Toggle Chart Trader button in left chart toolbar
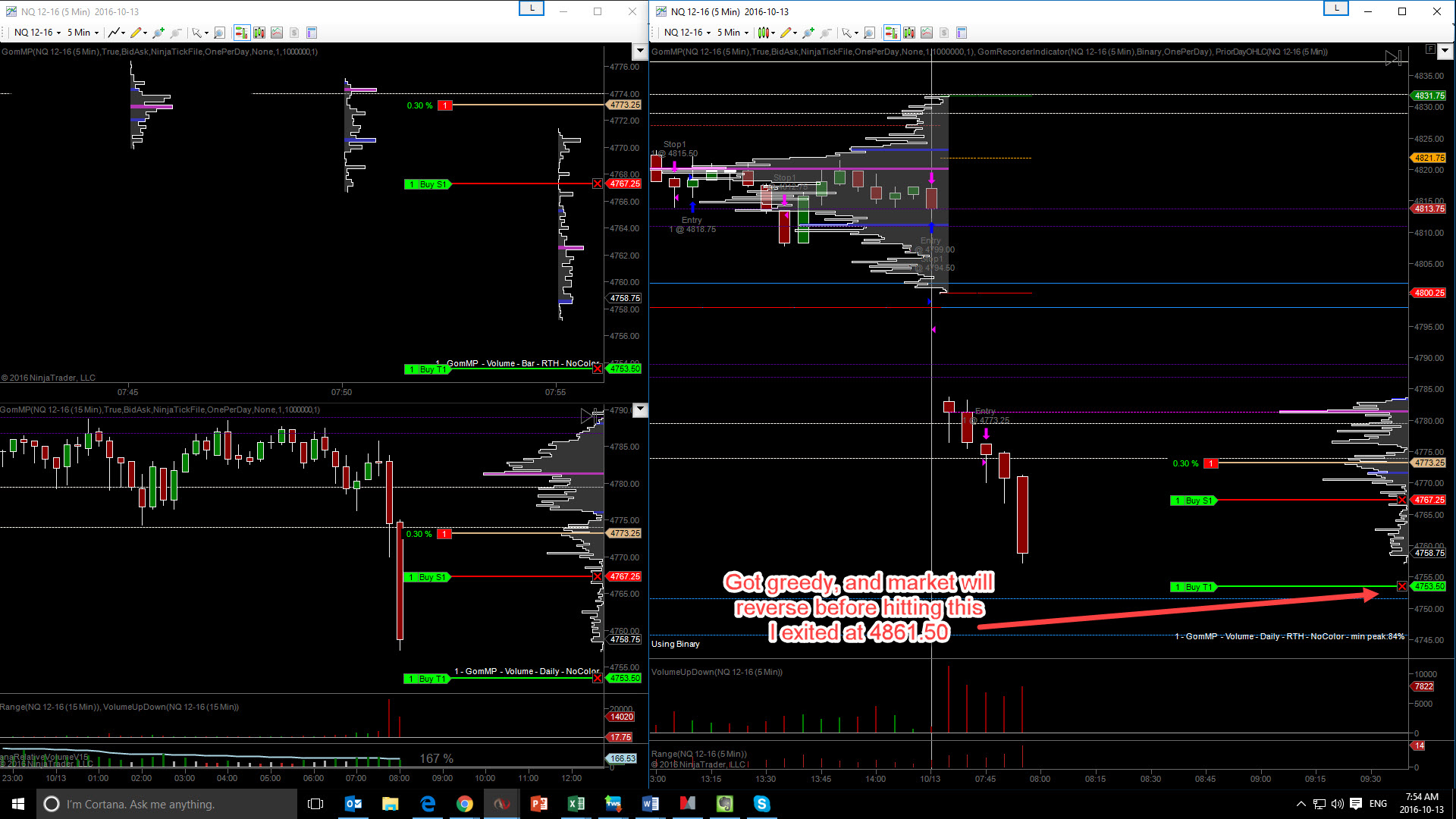 pyautogui.click(x=241, y=33)
